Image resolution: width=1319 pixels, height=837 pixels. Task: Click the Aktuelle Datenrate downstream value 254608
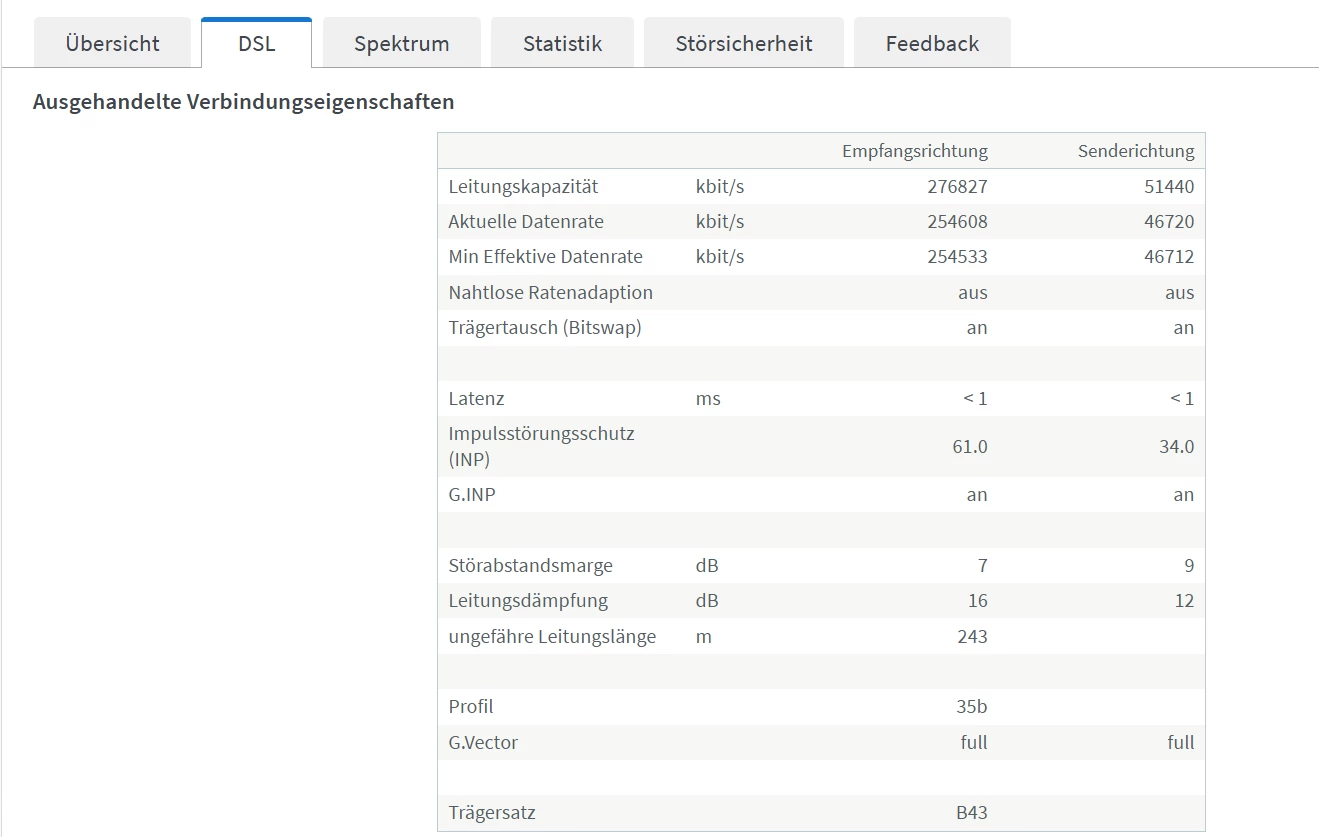pyautogui.click(x=957, y=222)
